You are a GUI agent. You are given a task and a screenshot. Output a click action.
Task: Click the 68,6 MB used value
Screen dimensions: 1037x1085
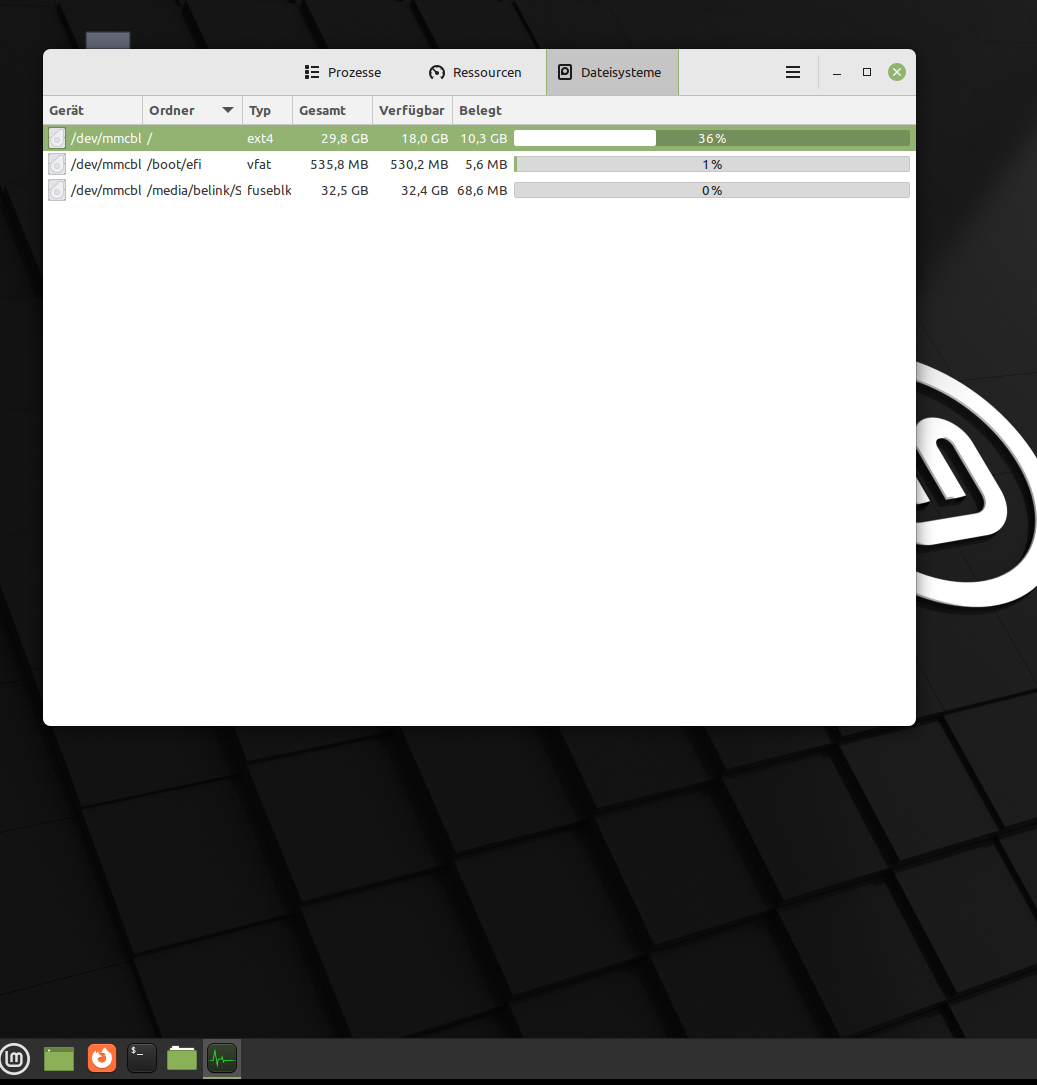pos(482,190)
